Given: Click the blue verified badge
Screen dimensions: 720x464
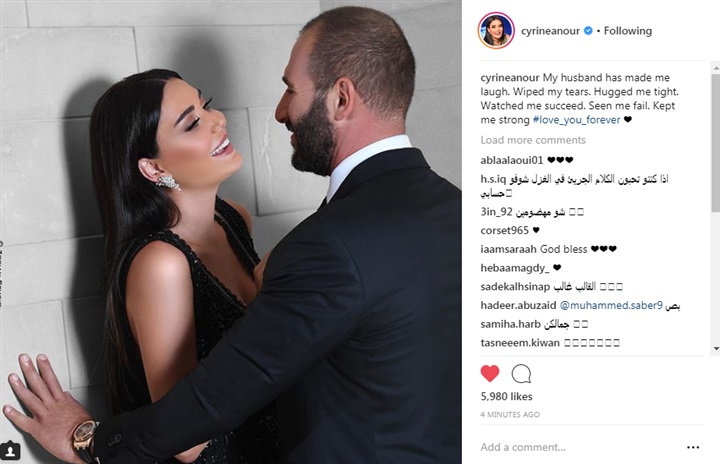Looking at the screenshot, I should [x=588, y=31].
